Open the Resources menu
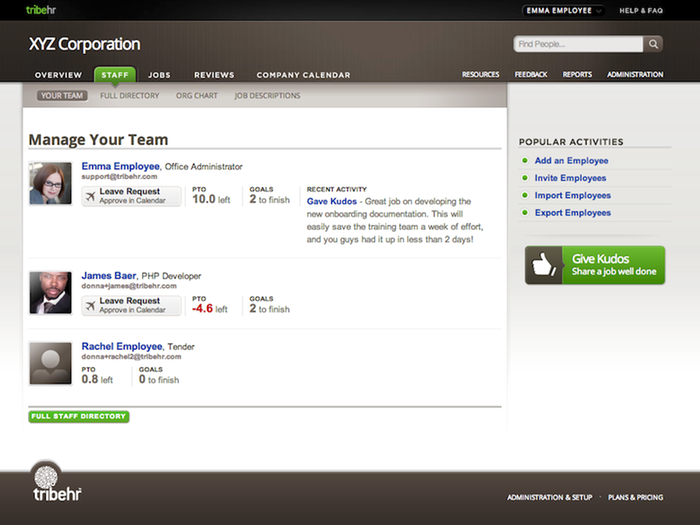The image size is (700, 525). pos(480,75)
